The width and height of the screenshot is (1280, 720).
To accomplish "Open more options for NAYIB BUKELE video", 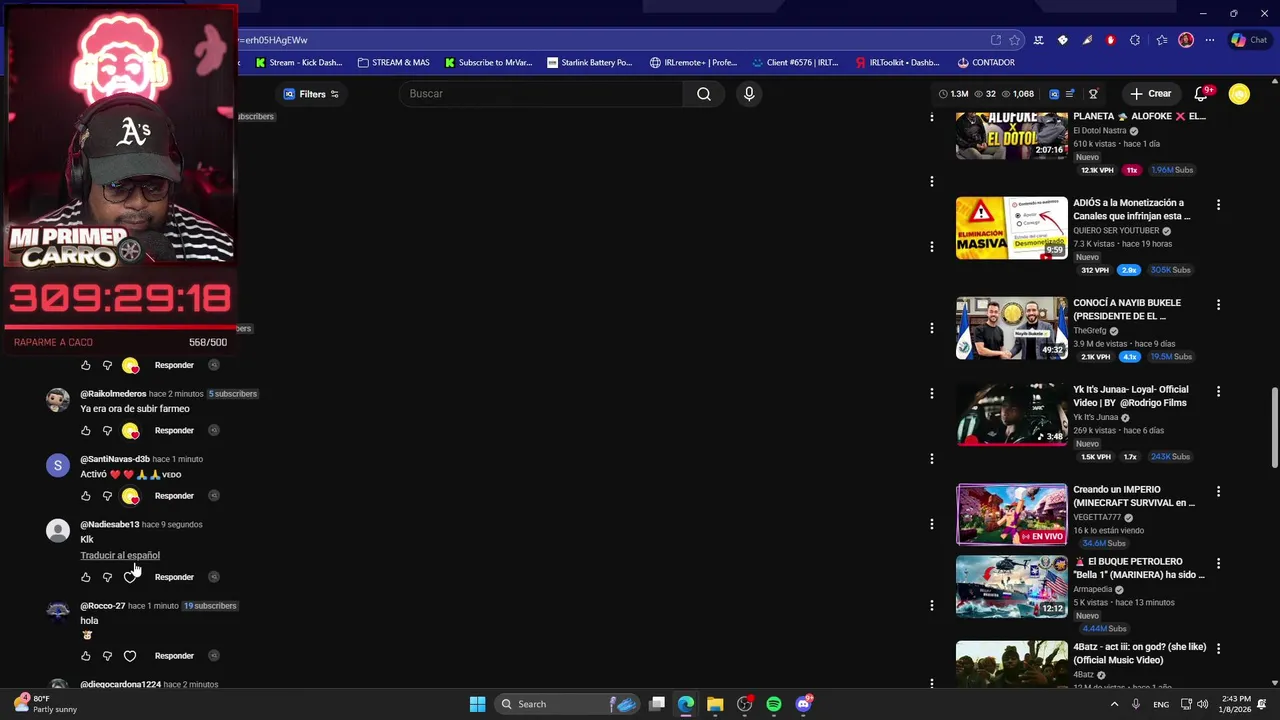I will 1218,304.
